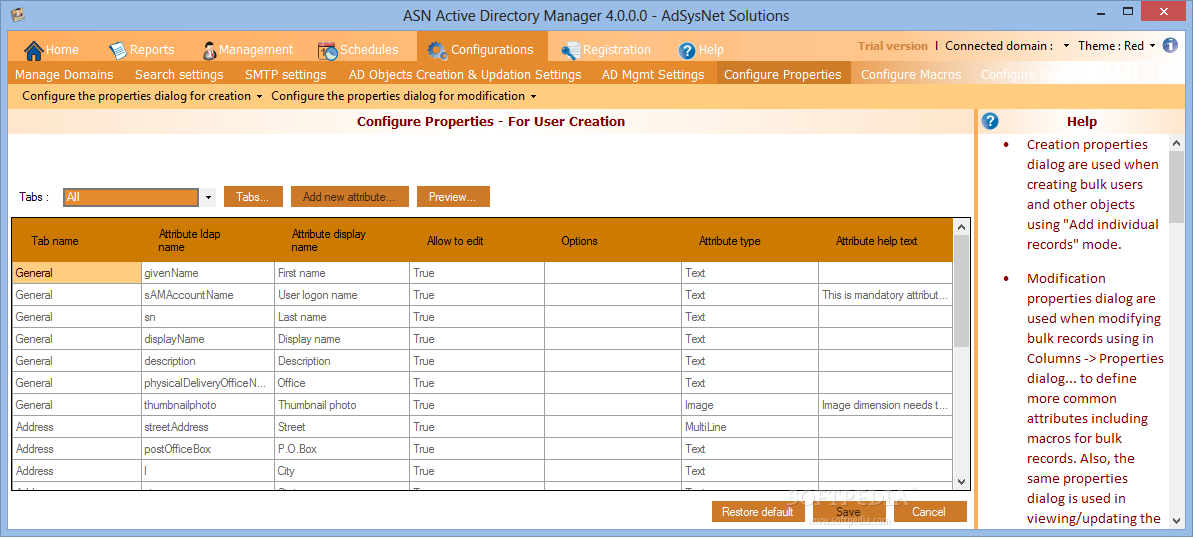Click the Help question mark icon in the ribbon
The image size is (1193, 539).
(x=687, y=50)
